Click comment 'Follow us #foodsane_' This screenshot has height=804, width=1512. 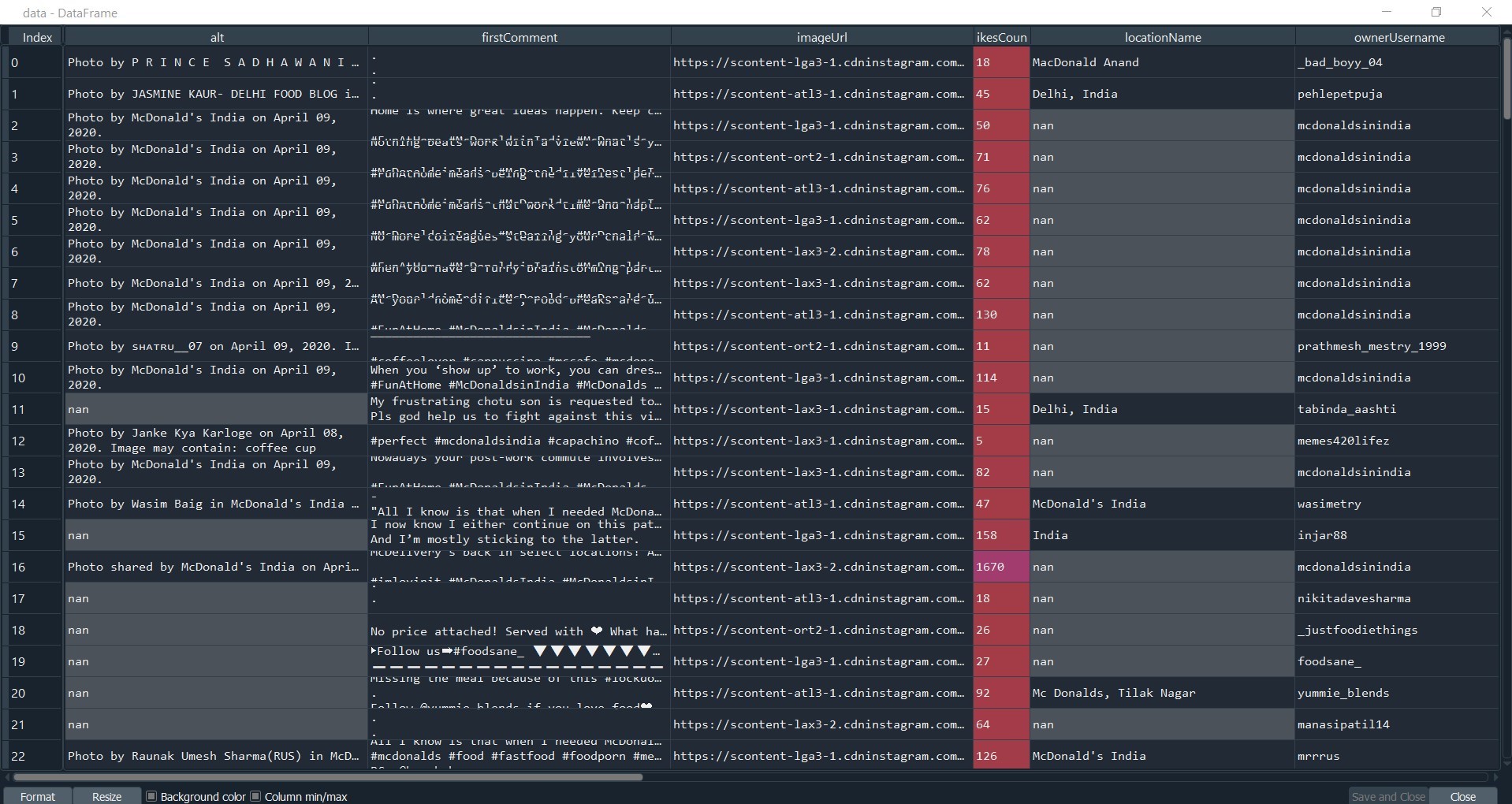(x=520, y=661)
